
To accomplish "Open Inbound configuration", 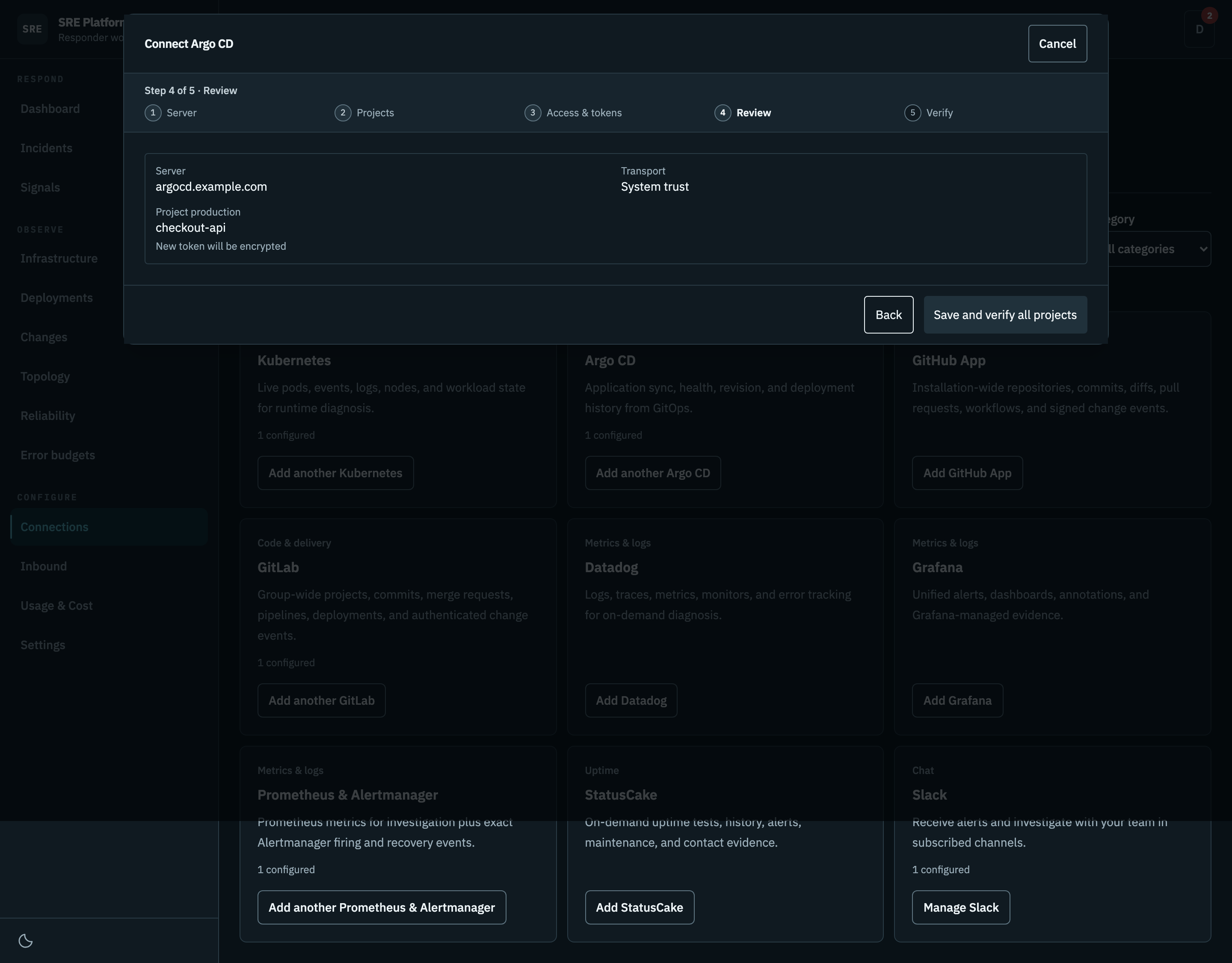I will pos(109,567).
